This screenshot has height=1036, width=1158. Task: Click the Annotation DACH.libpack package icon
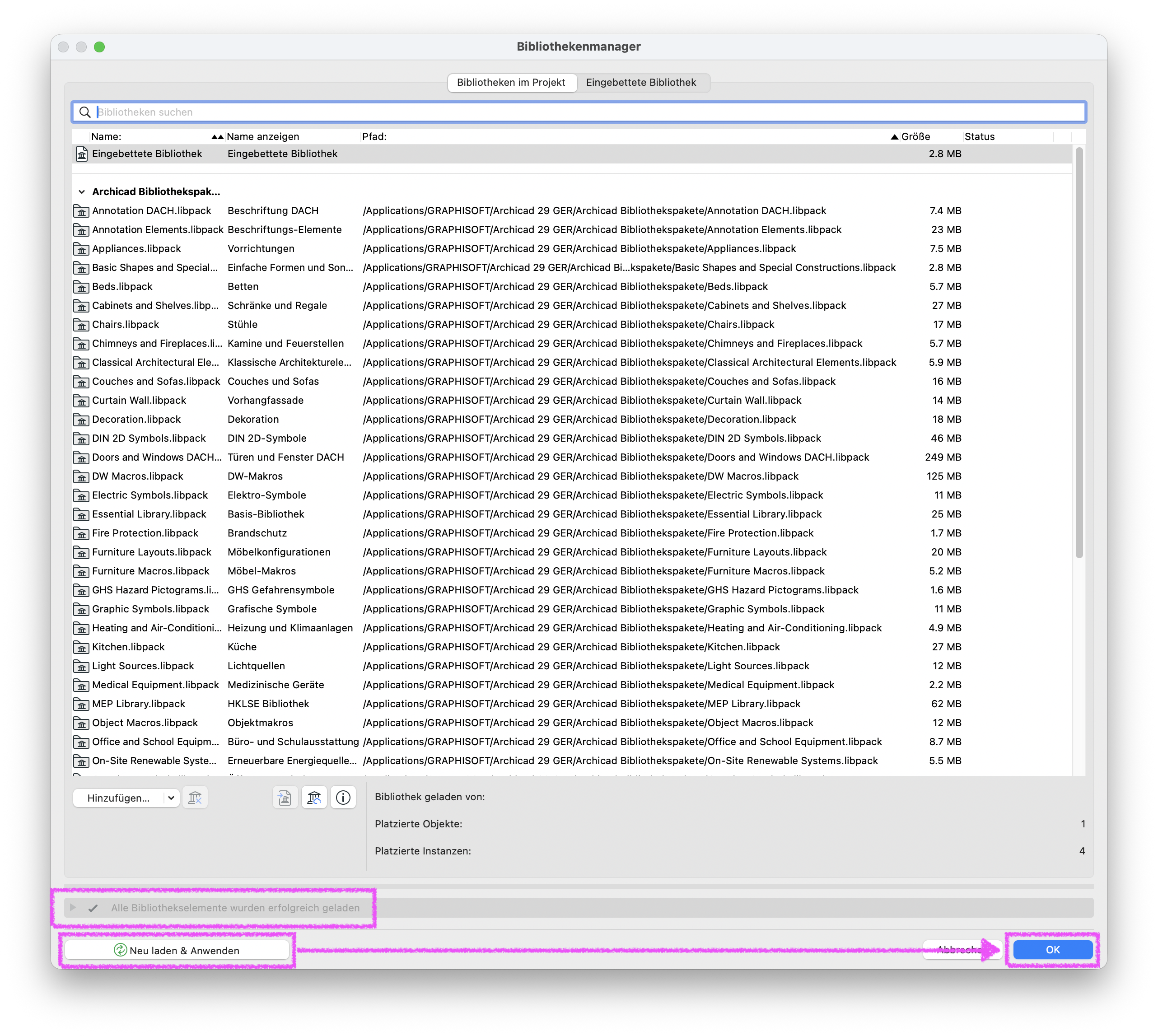point(81,210)
